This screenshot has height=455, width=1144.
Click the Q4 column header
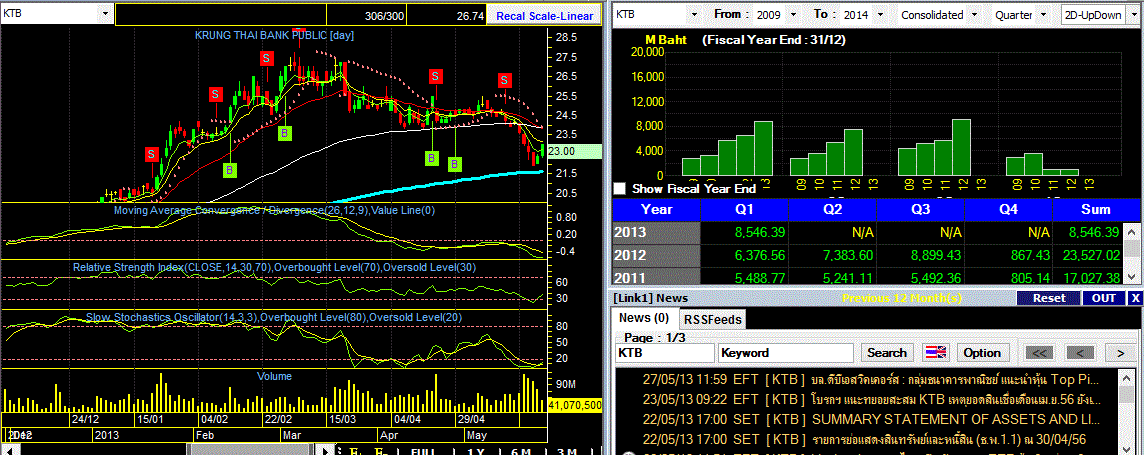(x=1008, y=209)
